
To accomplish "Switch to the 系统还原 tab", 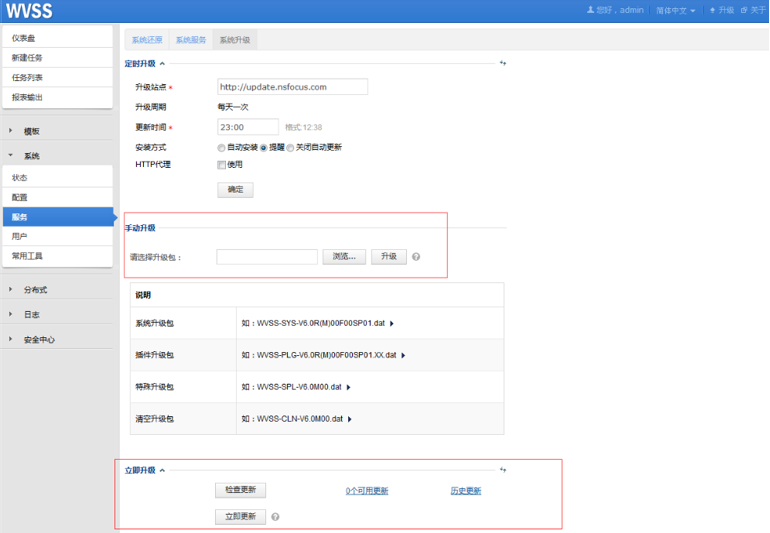I will (147, 40).
